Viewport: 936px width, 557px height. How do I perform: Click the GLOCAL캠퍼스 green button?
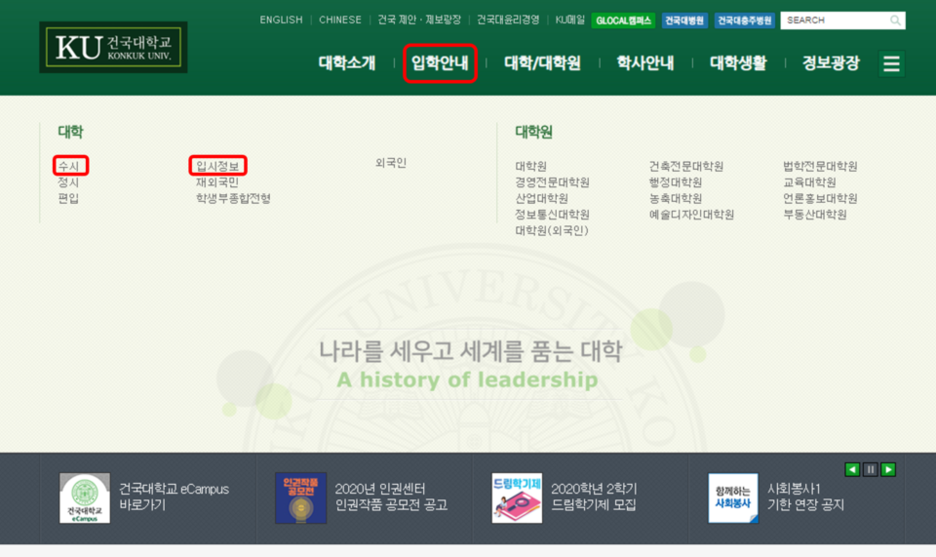click(x=623, y=20)
